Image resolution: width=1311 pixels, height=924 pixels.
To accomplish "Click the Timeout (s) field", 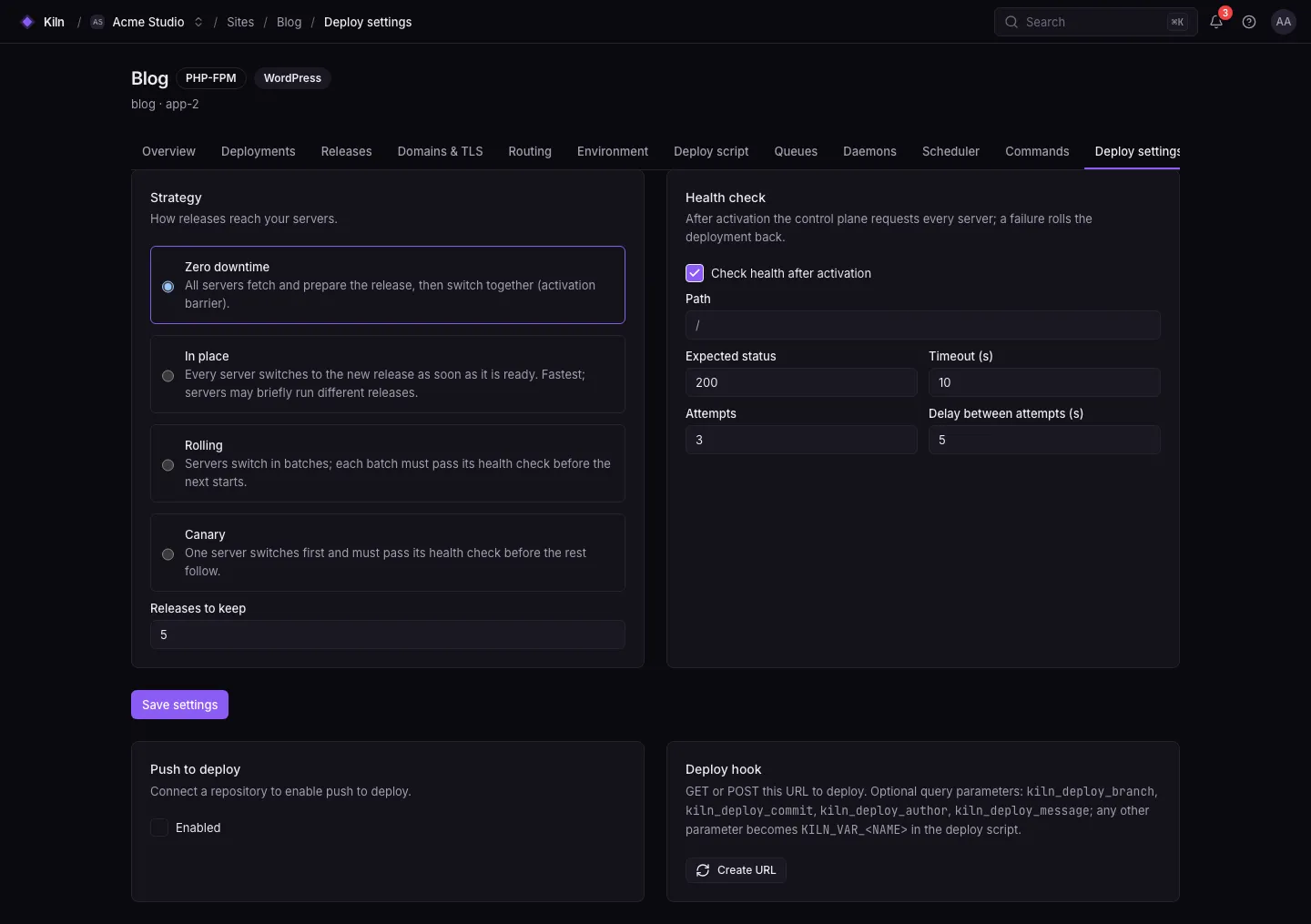I will [x=1044, y=382].
